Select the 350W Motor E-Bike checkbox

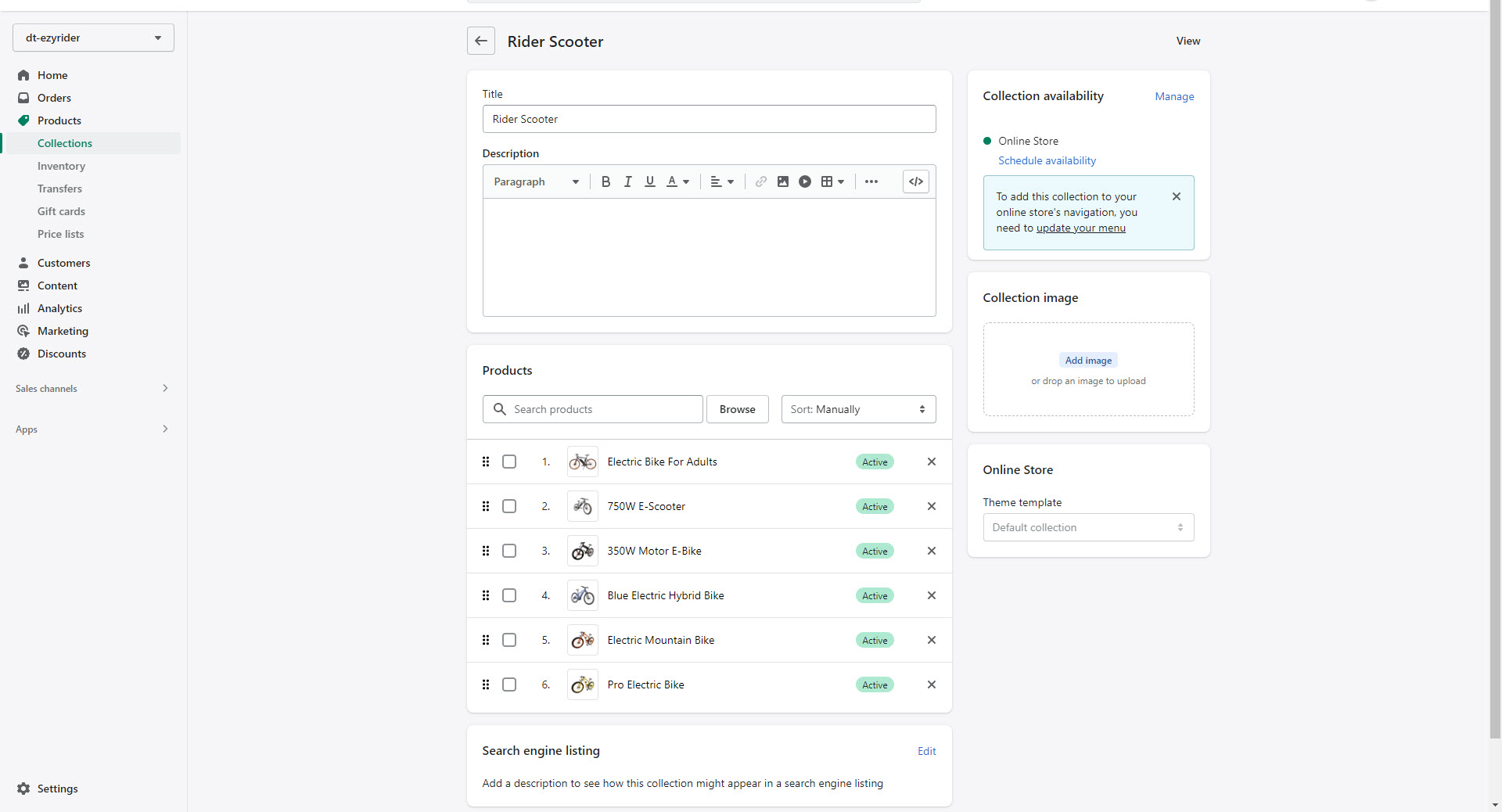[x=509, y=551]
